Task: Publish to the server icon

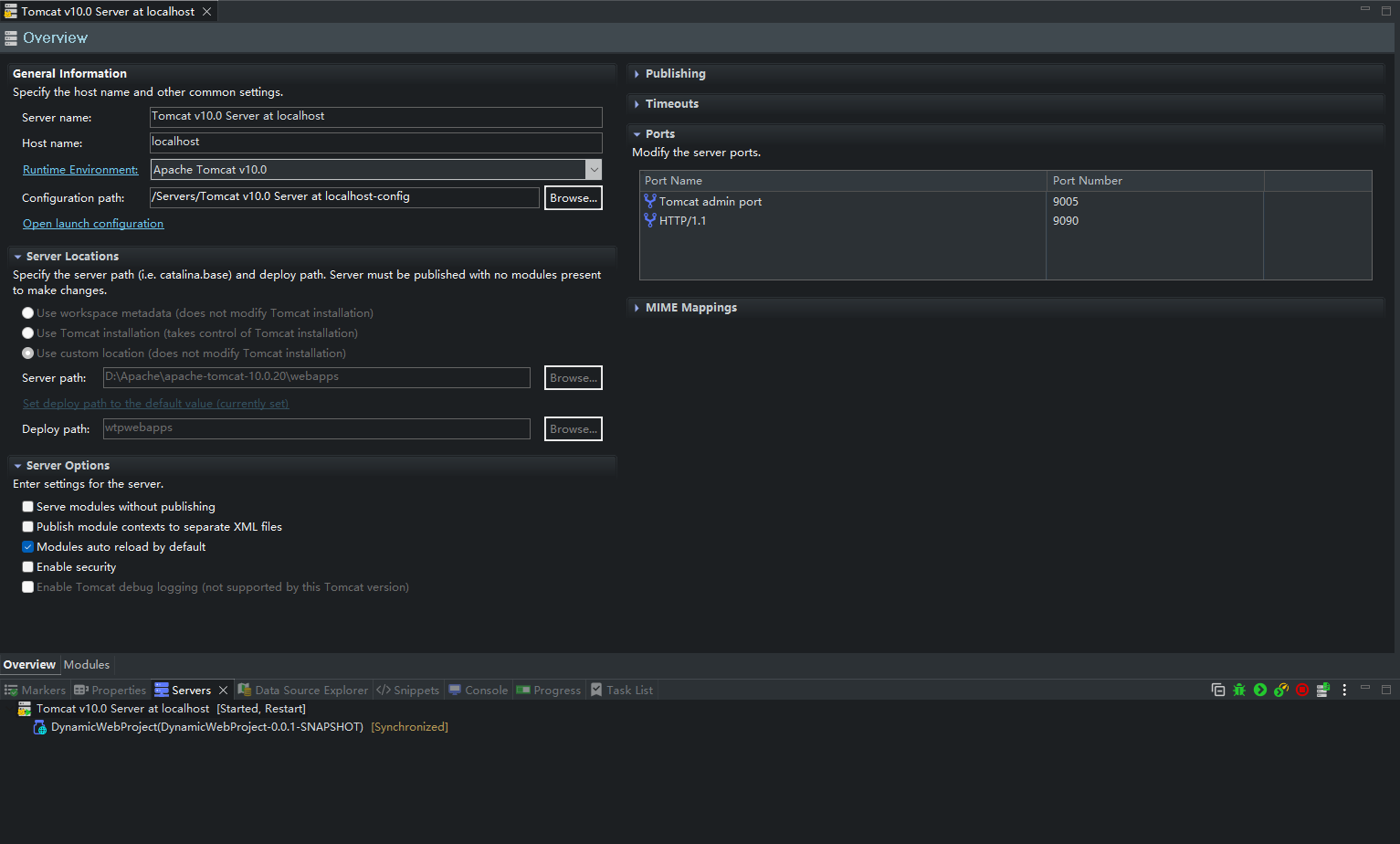Action: coord(1322,690)
